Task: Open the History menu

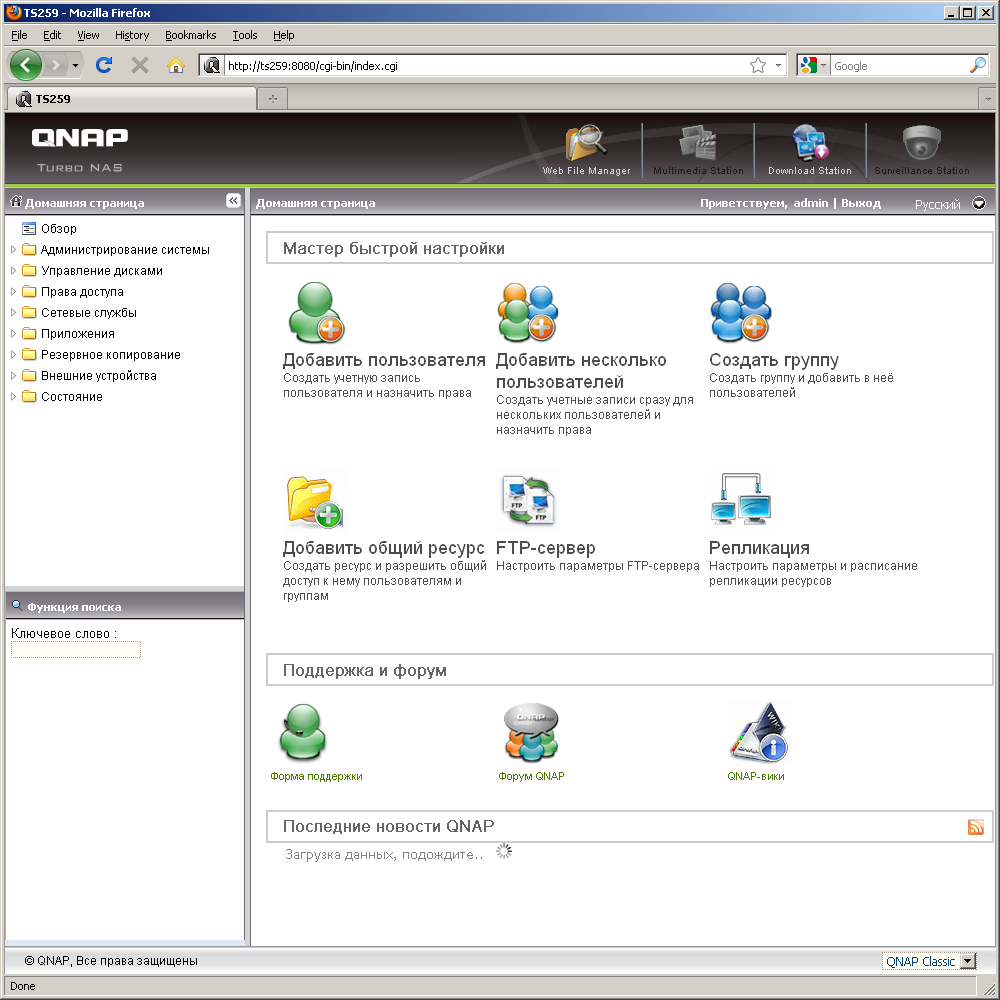Action: point(132,35)
